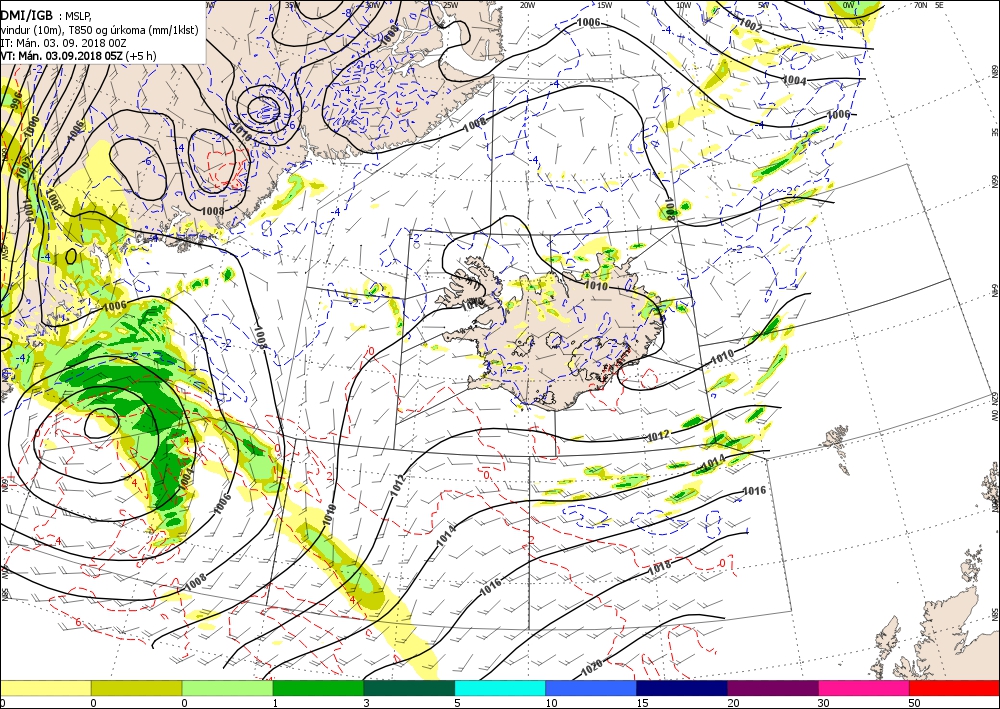
Task: Click the DMI/IGB title text
Action: tap(26, 16)
